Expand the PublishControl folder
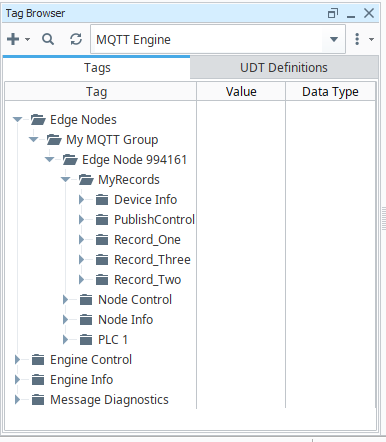 tap(81, 219)
